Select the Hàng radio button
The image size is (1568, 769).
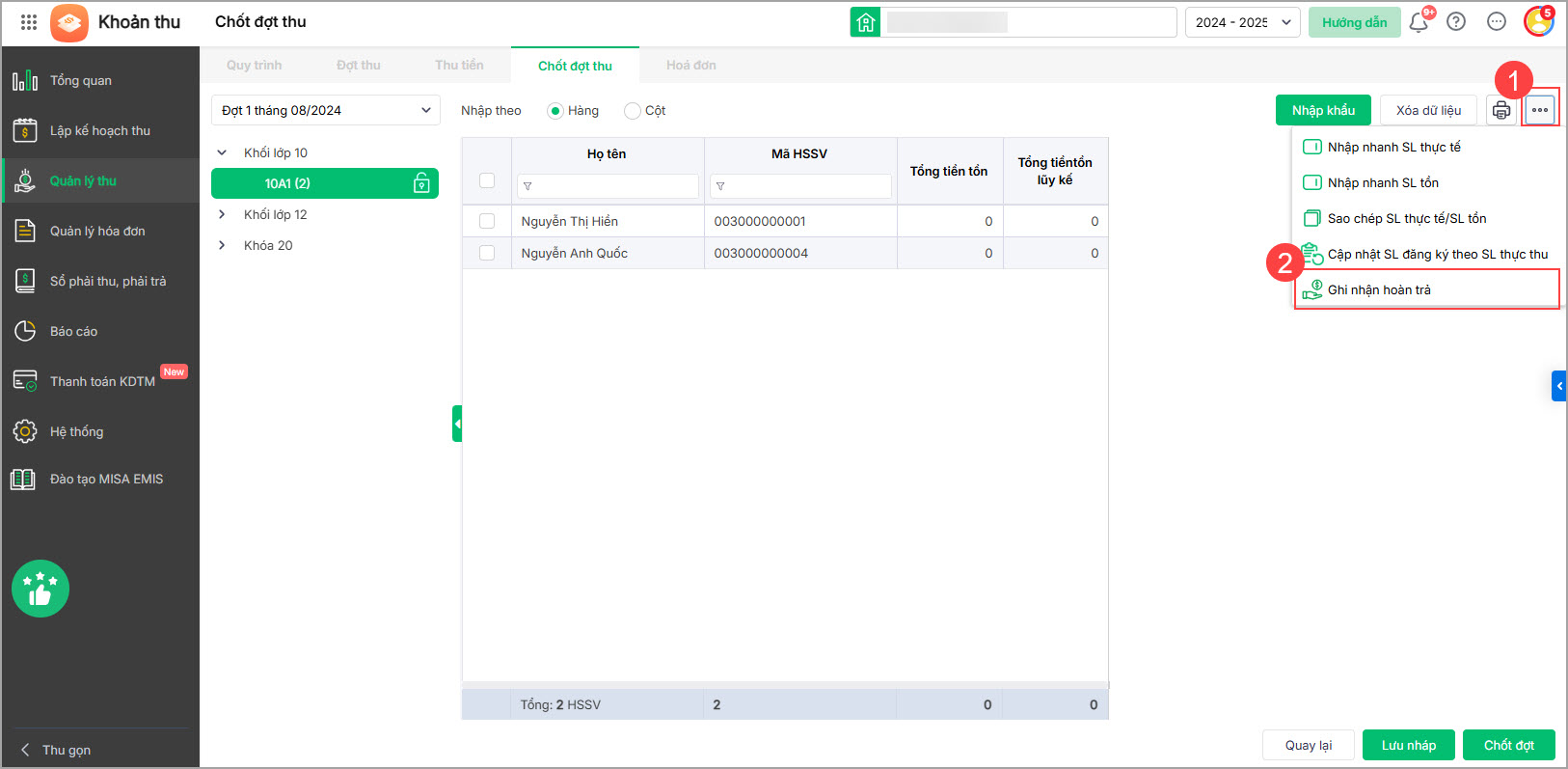tap(555, 111)
